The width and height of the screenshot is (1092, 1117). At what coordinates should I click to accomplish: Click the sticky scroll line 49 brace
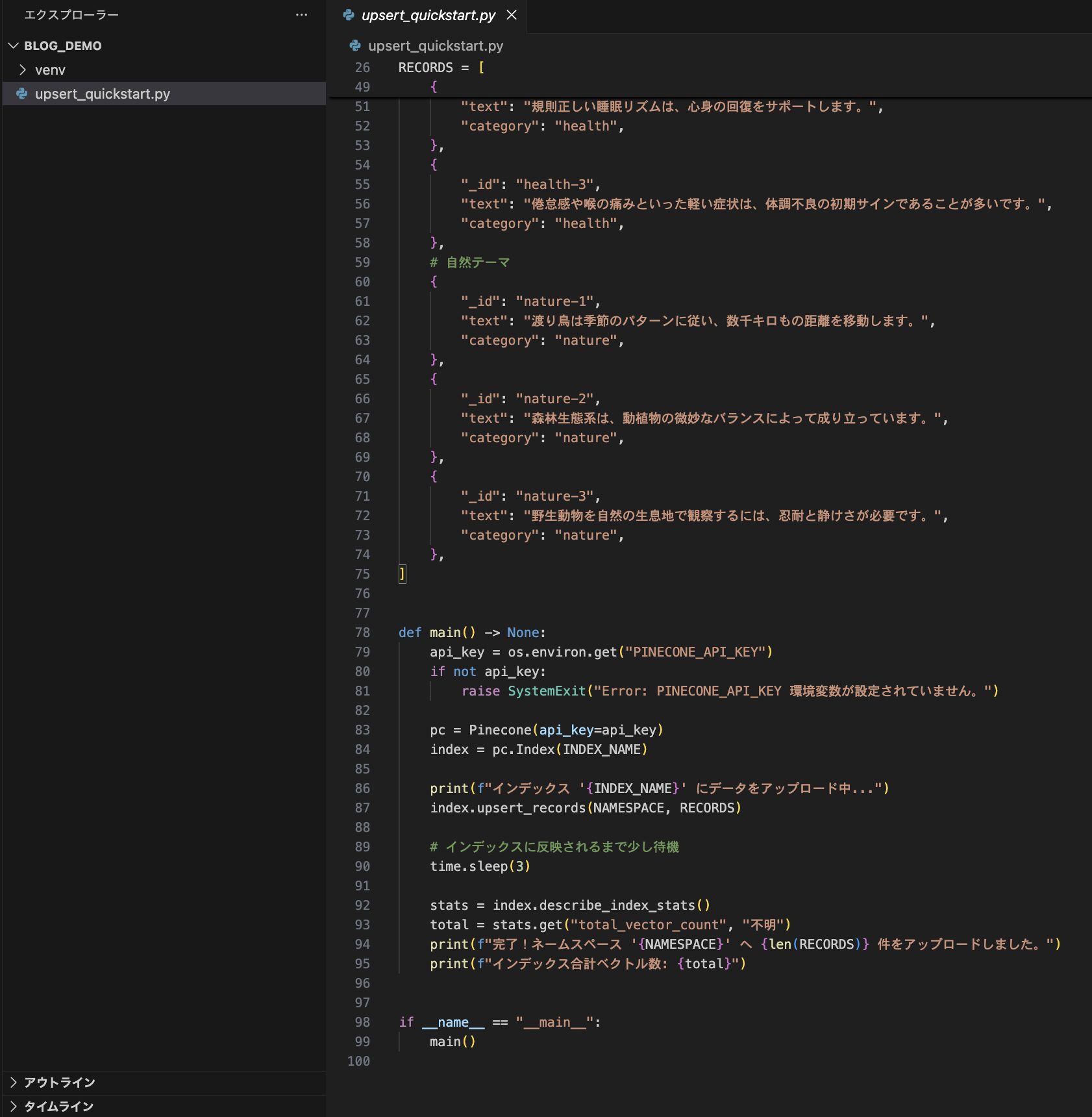(434, 86)
